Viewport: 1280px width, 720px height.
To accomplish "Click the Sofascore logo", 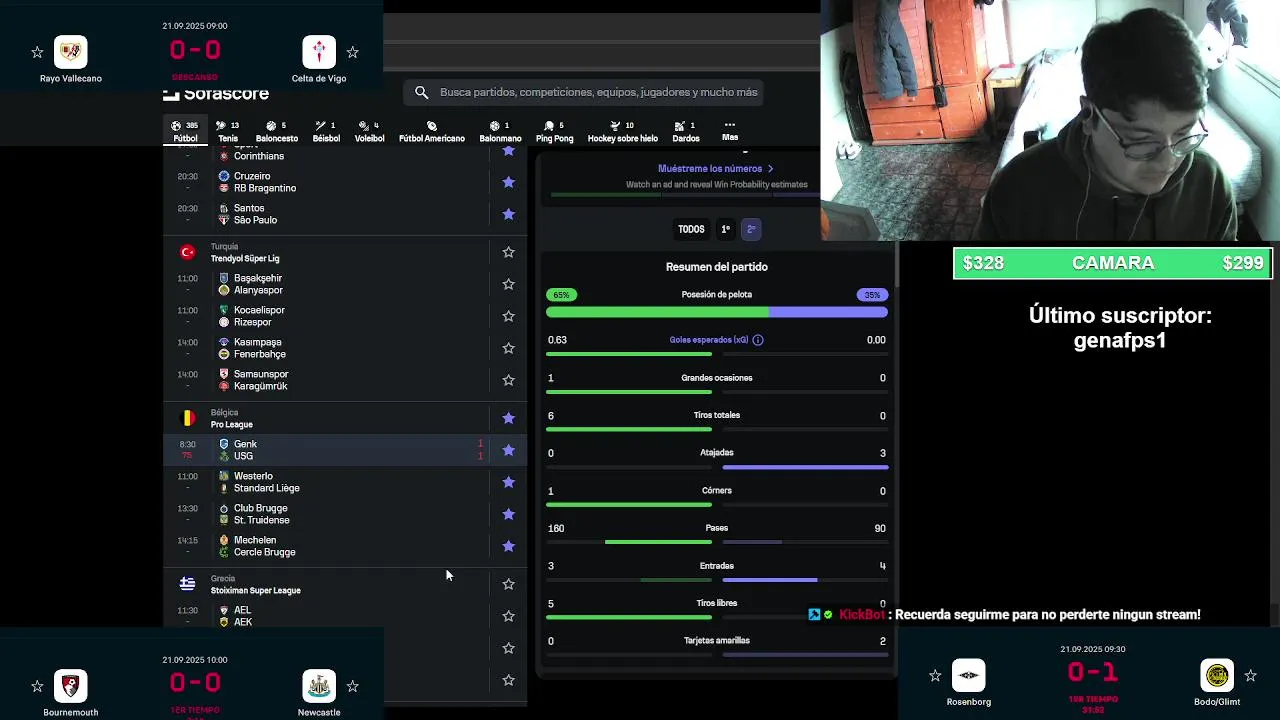I will [216, 94].
